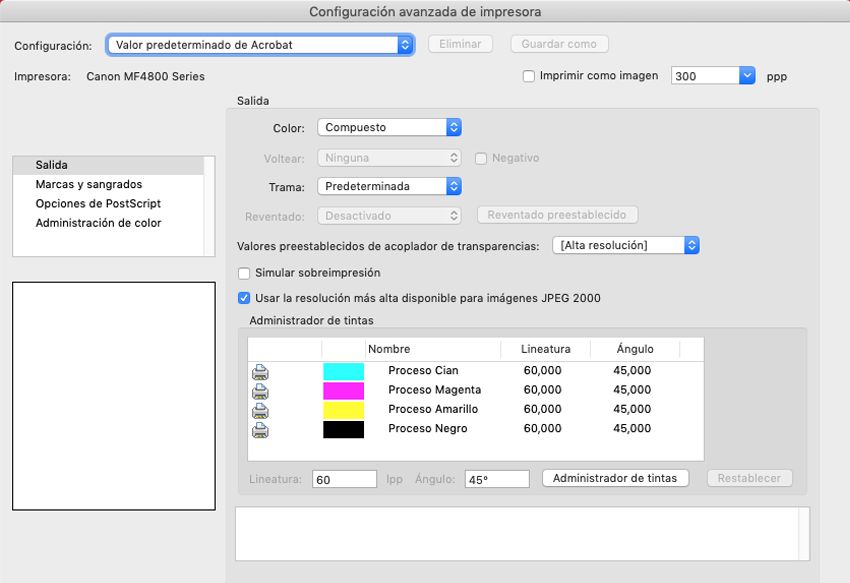The image size is (850, 583).
Task: Check Simular sobreimpresión
Action: [242, 272]
